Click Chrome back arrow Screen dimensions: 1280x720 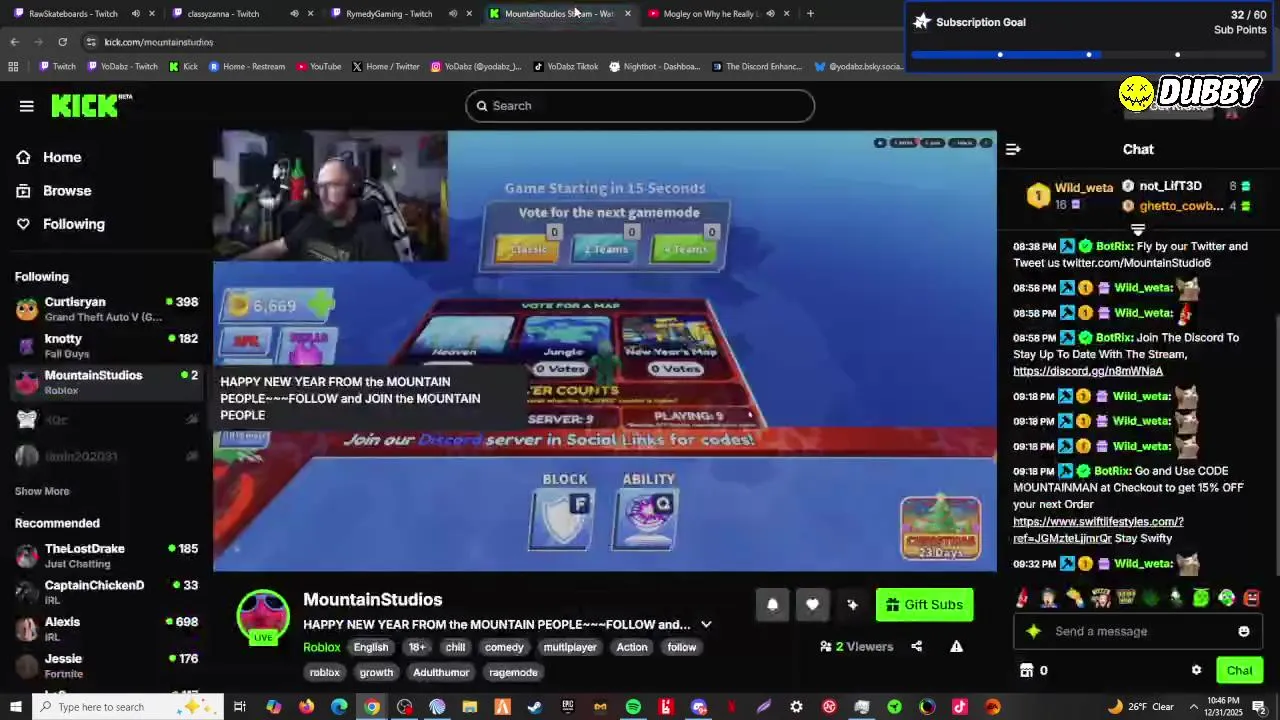[x=14, y=42]
